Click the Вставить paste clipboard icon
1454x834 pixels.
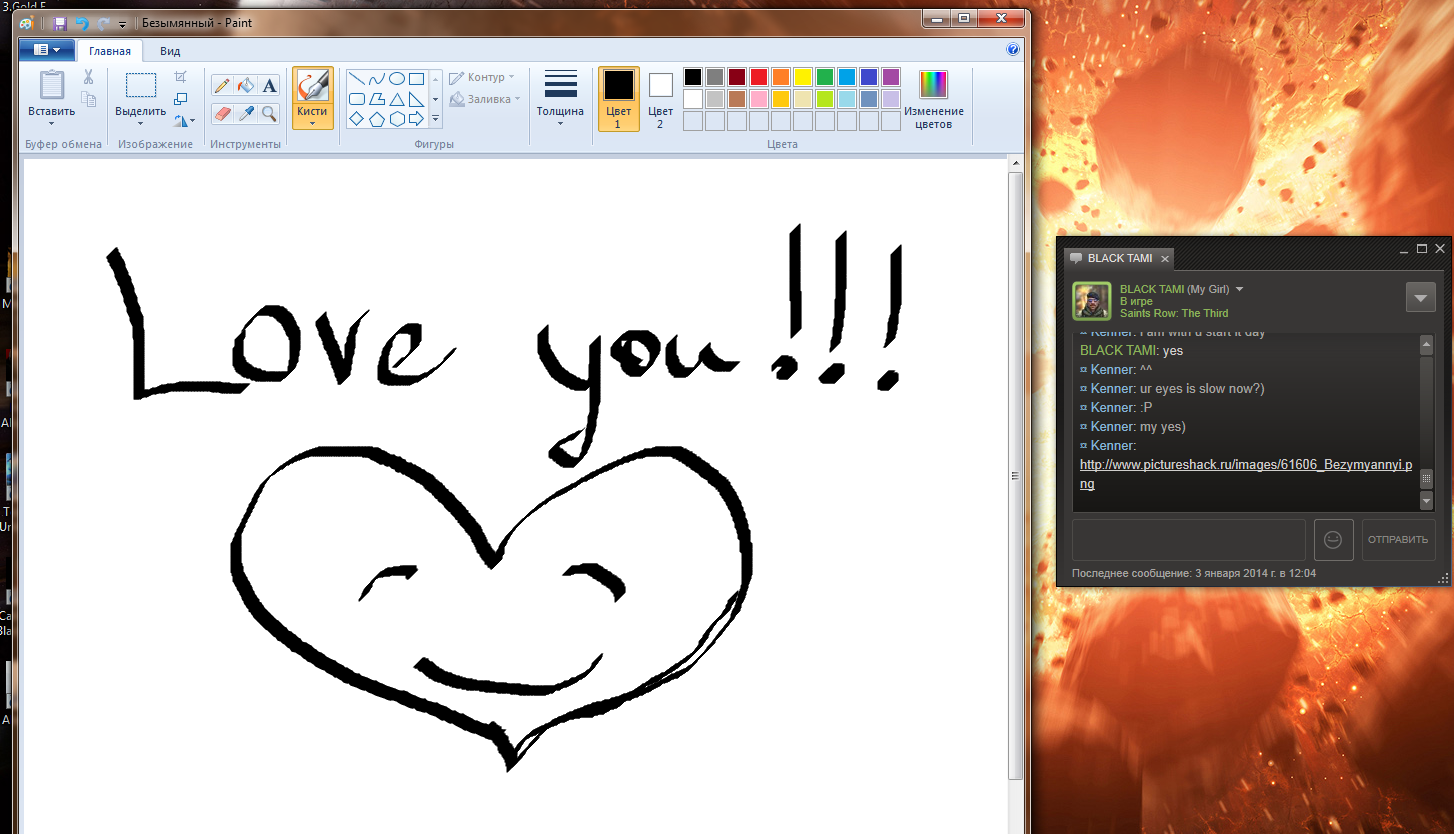[51, 86]
